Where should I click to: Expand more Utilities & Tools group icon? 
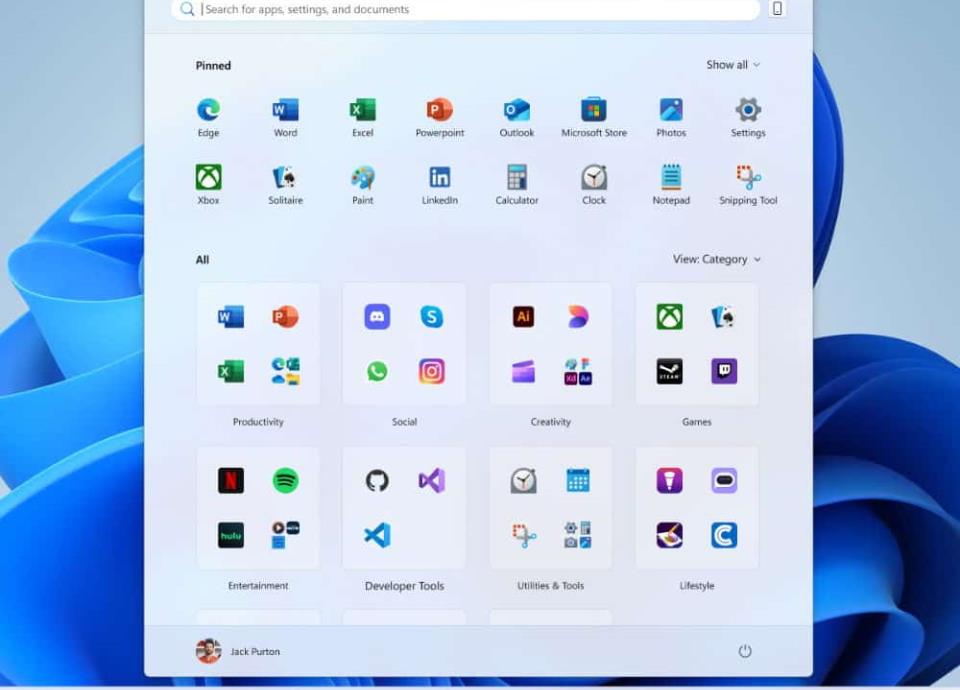point(578,535)
